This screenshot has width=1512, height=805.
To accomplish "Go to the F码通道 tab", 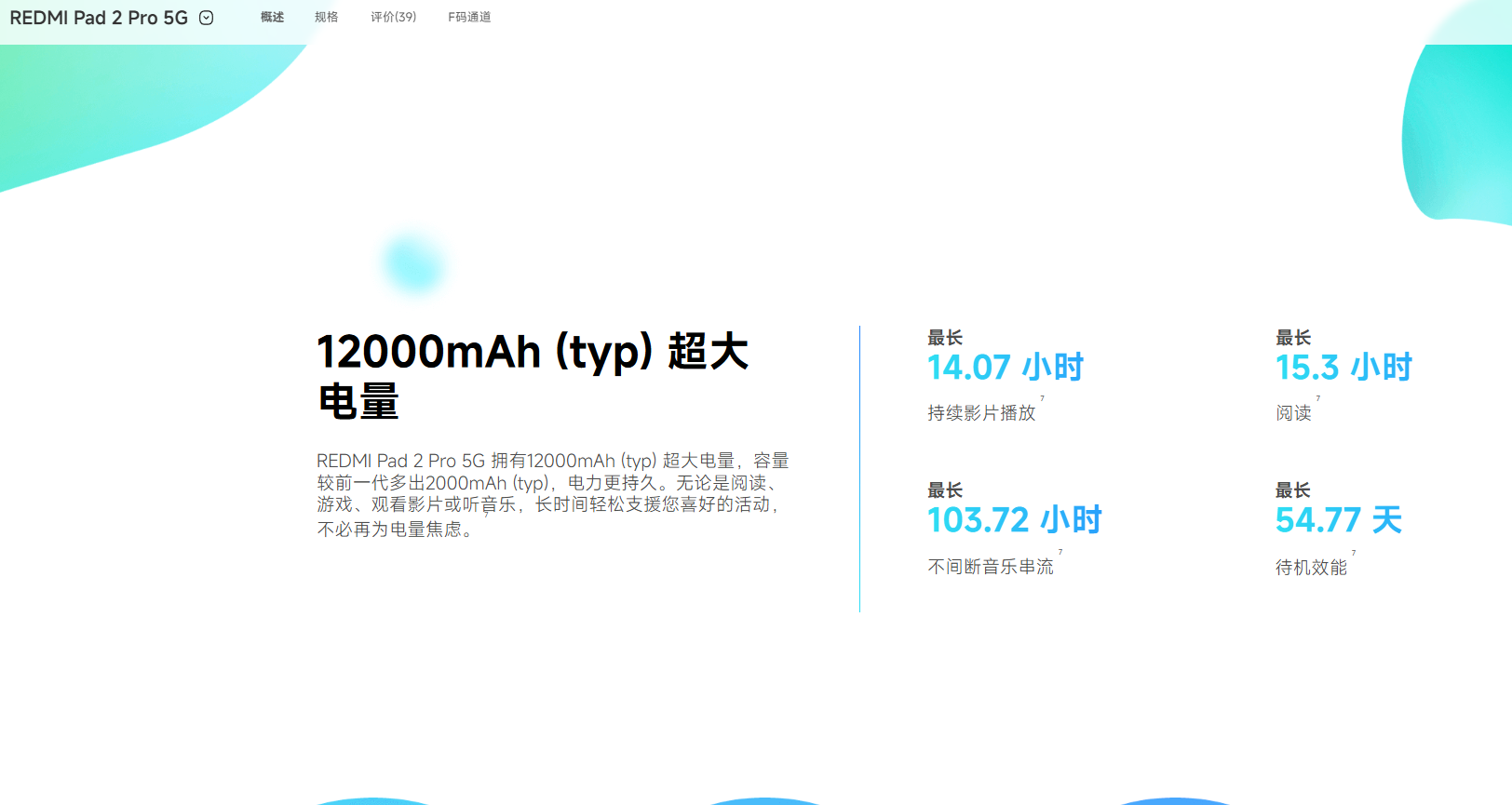I will point(469,17).
